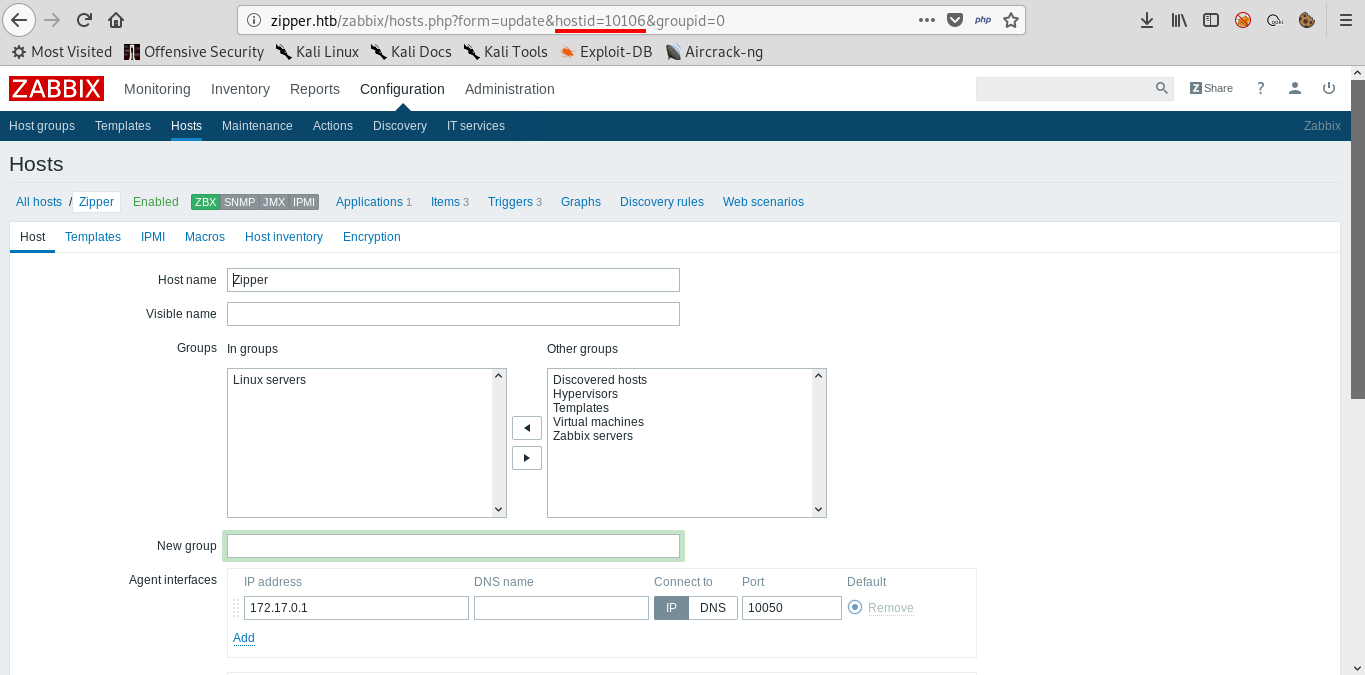
Task: Select the default interface radio button
Action: (x=855, y=607)
